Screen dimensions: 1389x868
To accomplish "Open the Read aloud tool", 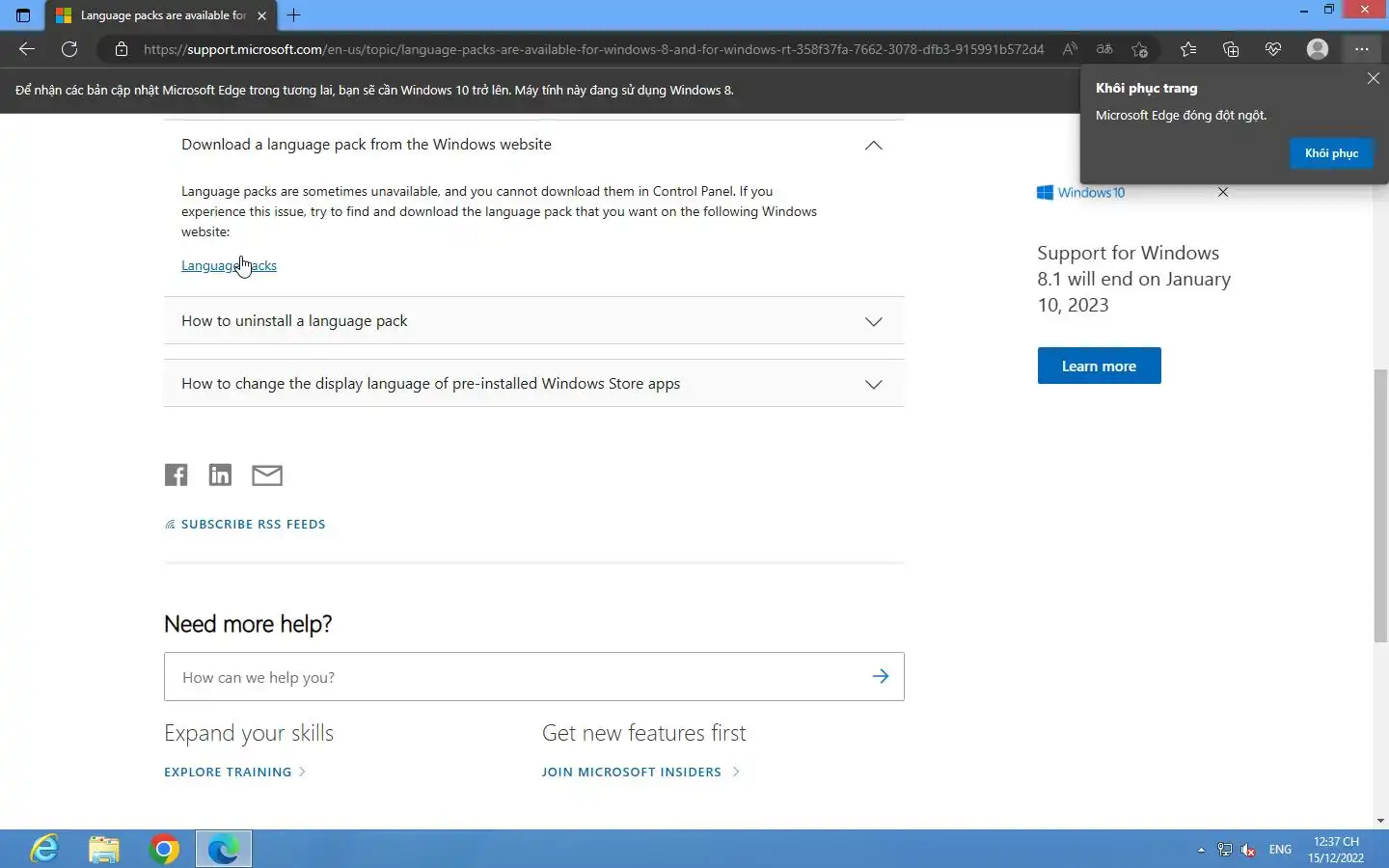I will pos(1070,49).
